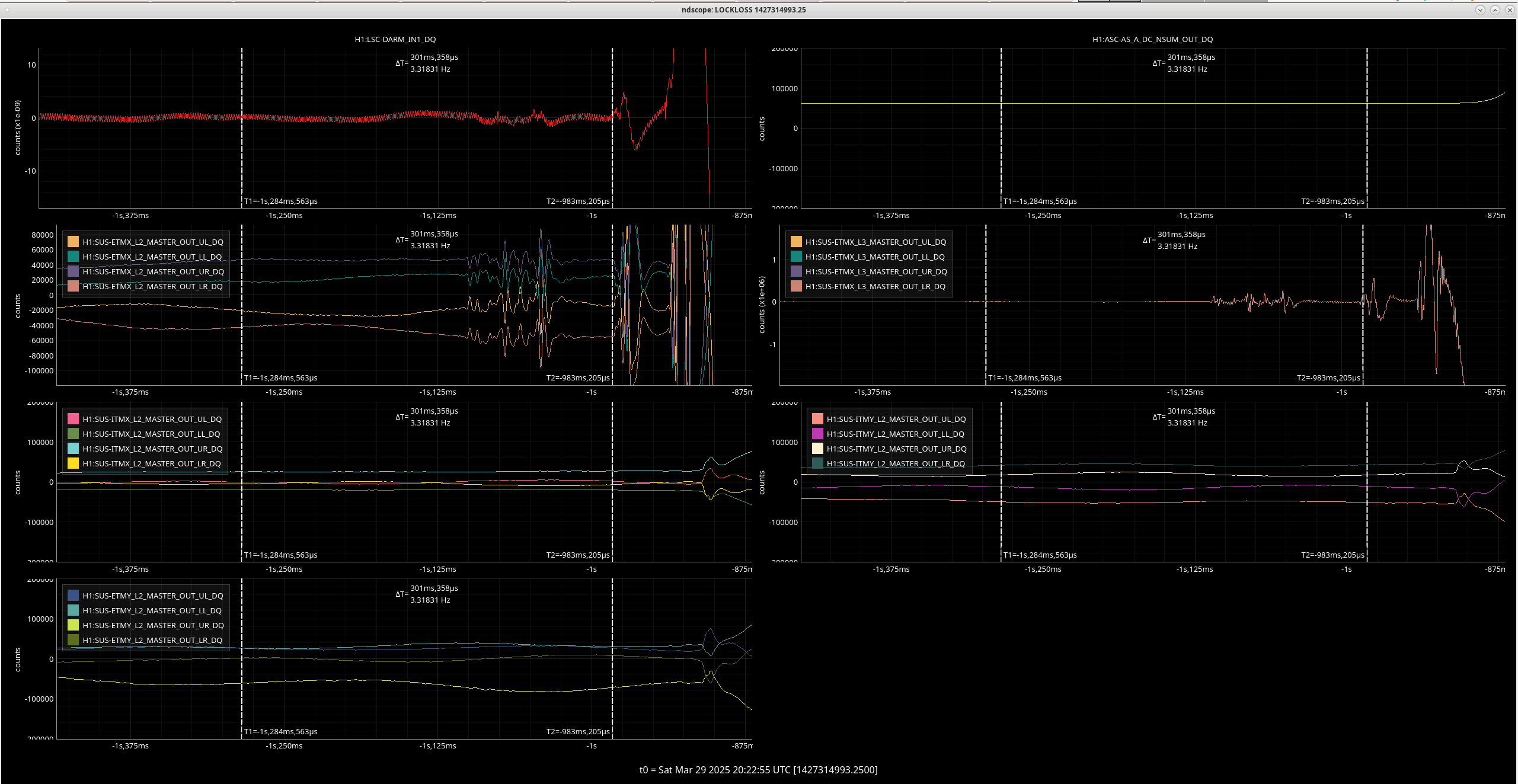This screenshot has height=784, width=1518.
Task: Select the H1:SUS-ITMX_L2_MASTER_OUT_LL_DQ legend label
Action: (151, 434)
